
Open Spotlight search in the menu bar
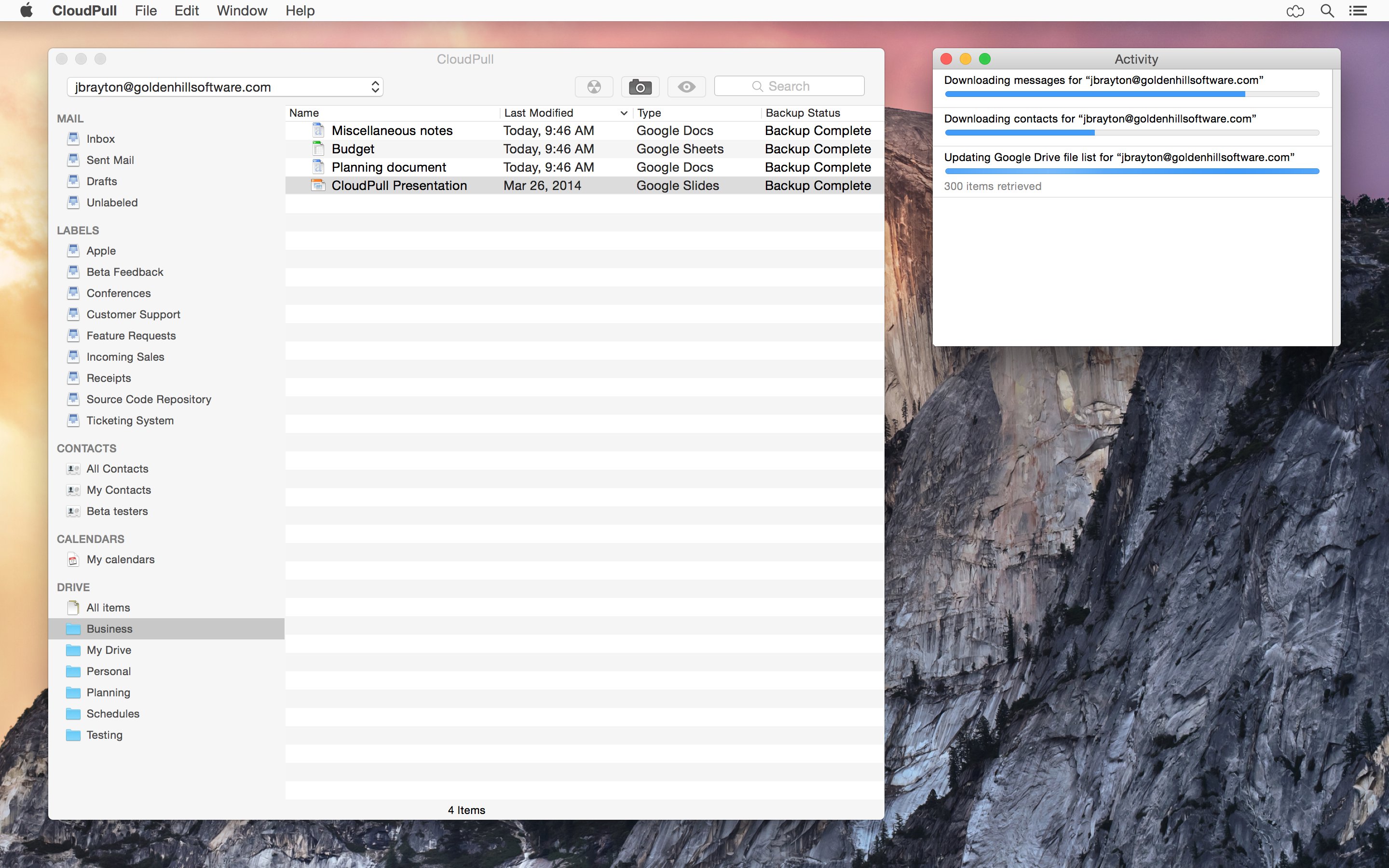click(x=1327, y=11)
